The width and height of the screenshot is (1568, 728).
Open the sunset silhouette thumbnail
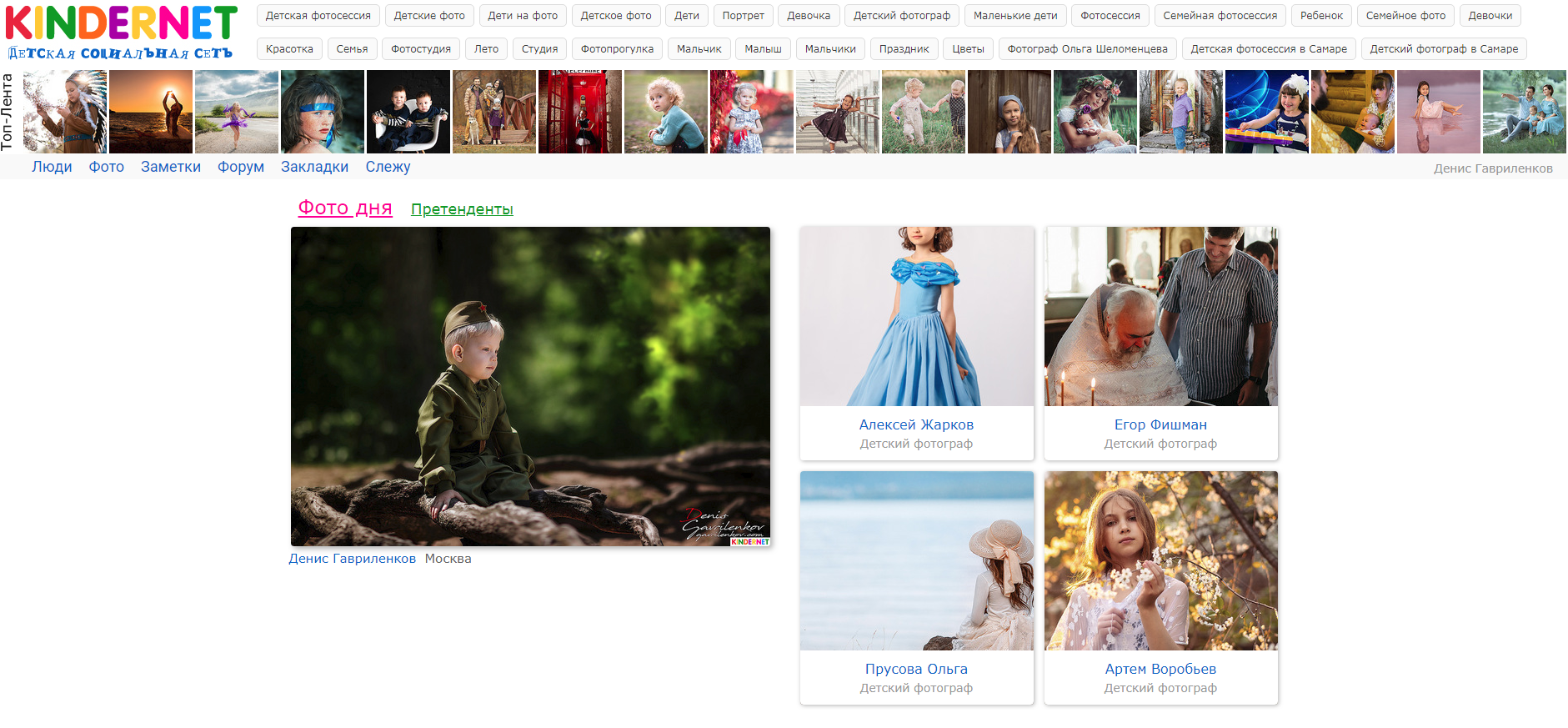pyautogui.click(x=151, y=112)
